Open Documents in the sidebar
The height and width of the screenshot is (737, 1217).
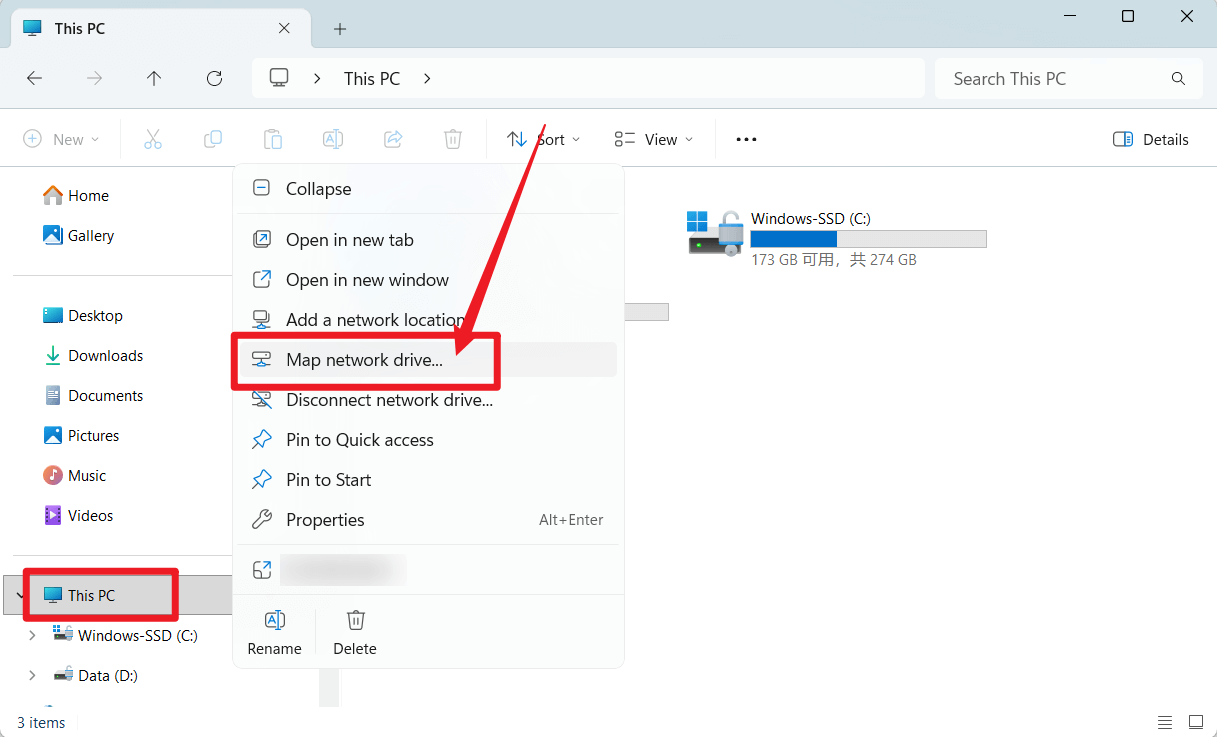click(x=93, y=395)
